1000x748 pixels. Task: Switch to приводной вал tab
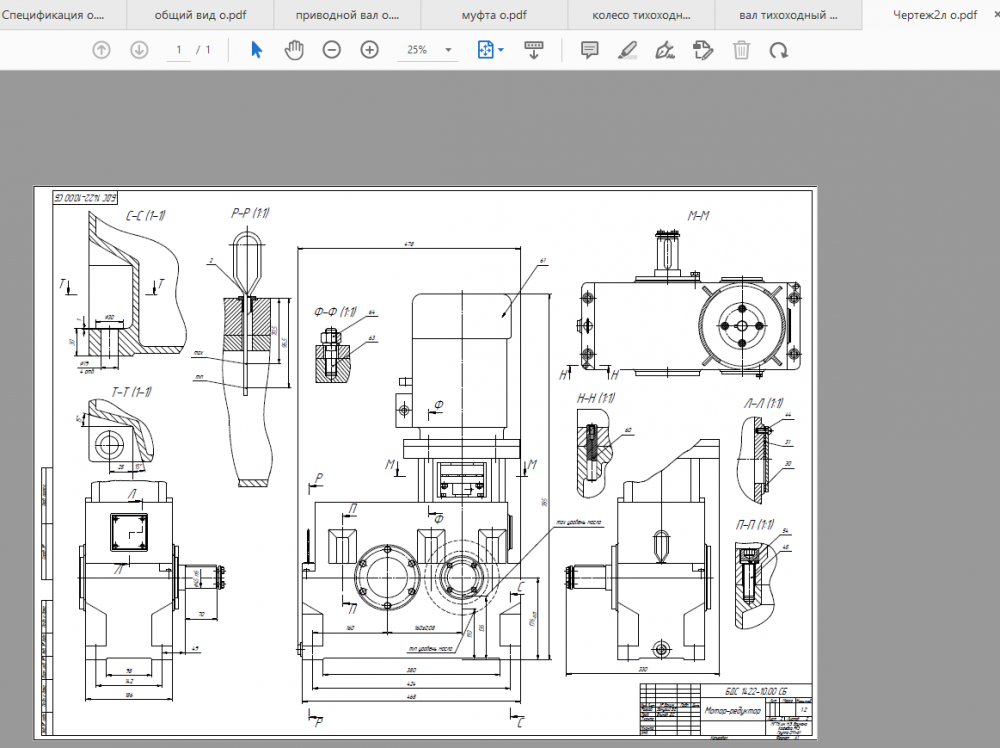tap(348, 15)
